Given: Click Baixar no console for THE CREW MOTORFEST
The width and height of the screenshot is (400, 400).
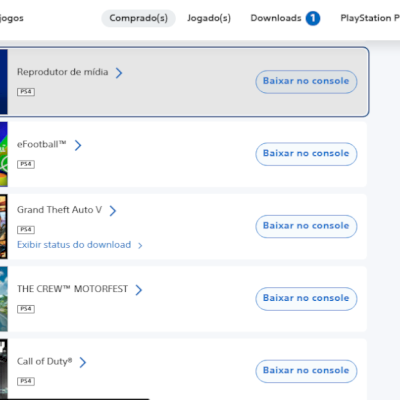Looking at the screenshot, I should pyautogui.click(x=306, y=299).
